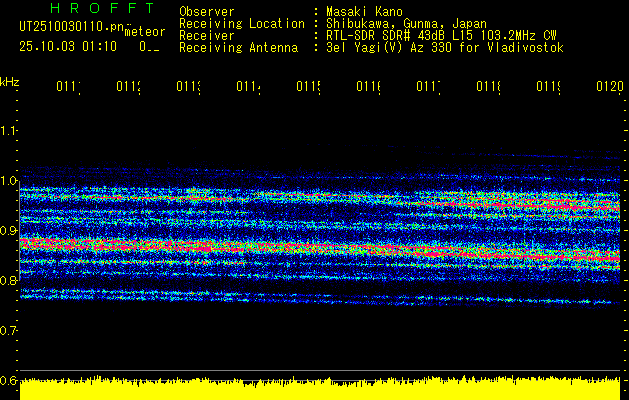Select the 0.9 frequency axis label

[9, 231]
